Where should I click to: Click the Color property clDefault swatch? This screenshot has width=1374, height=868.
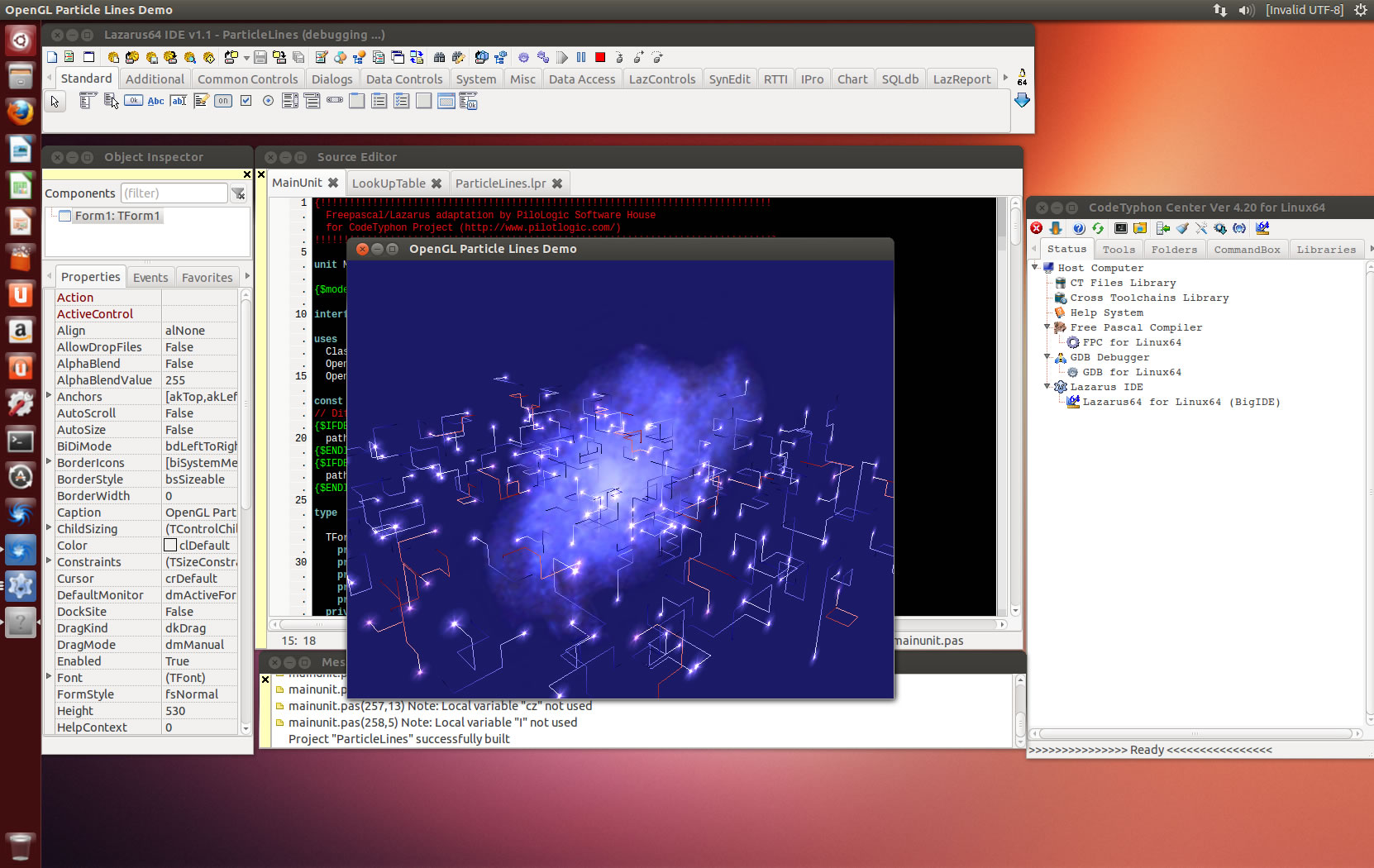tap(170, 546)
